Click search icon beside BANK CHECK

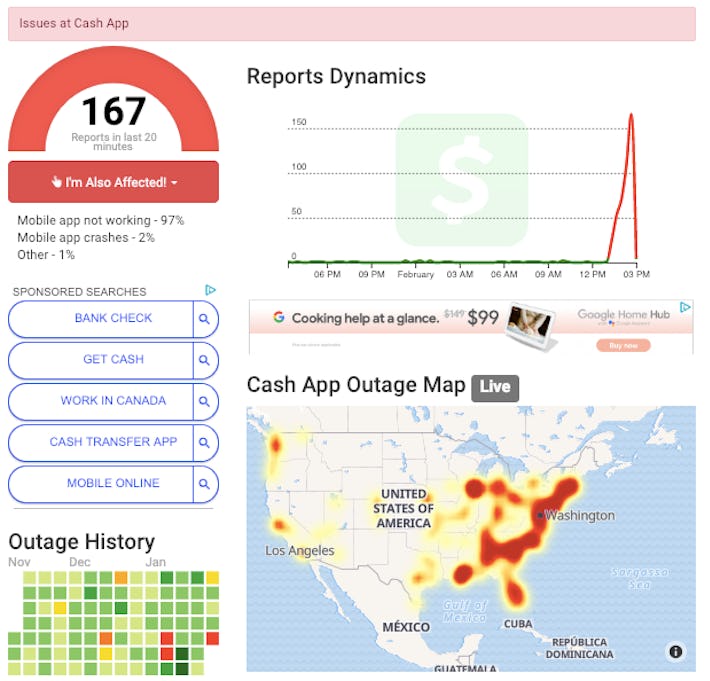[x=204, y=319]
